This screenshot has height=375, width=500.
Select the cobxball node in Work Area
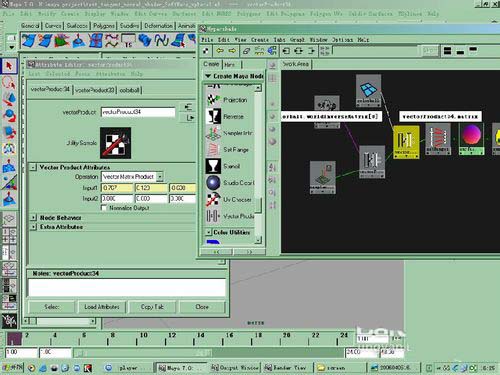368,90
